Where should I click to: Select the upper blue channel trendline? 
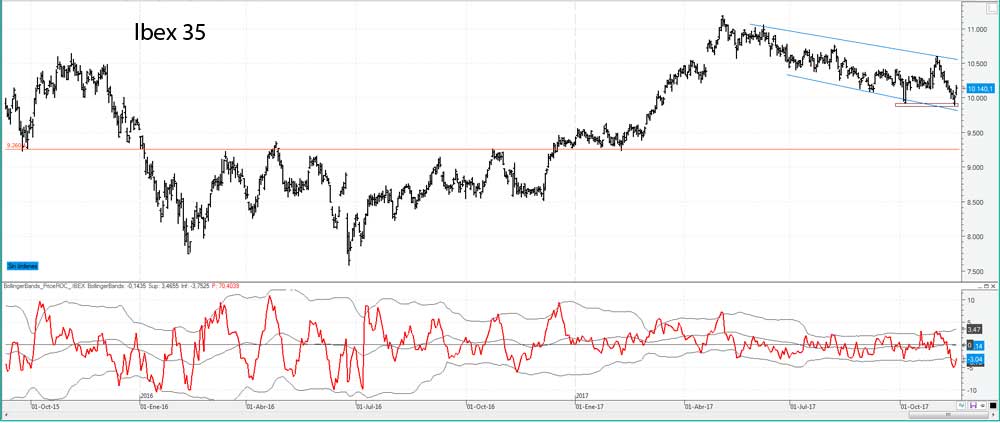click(855, 41)
